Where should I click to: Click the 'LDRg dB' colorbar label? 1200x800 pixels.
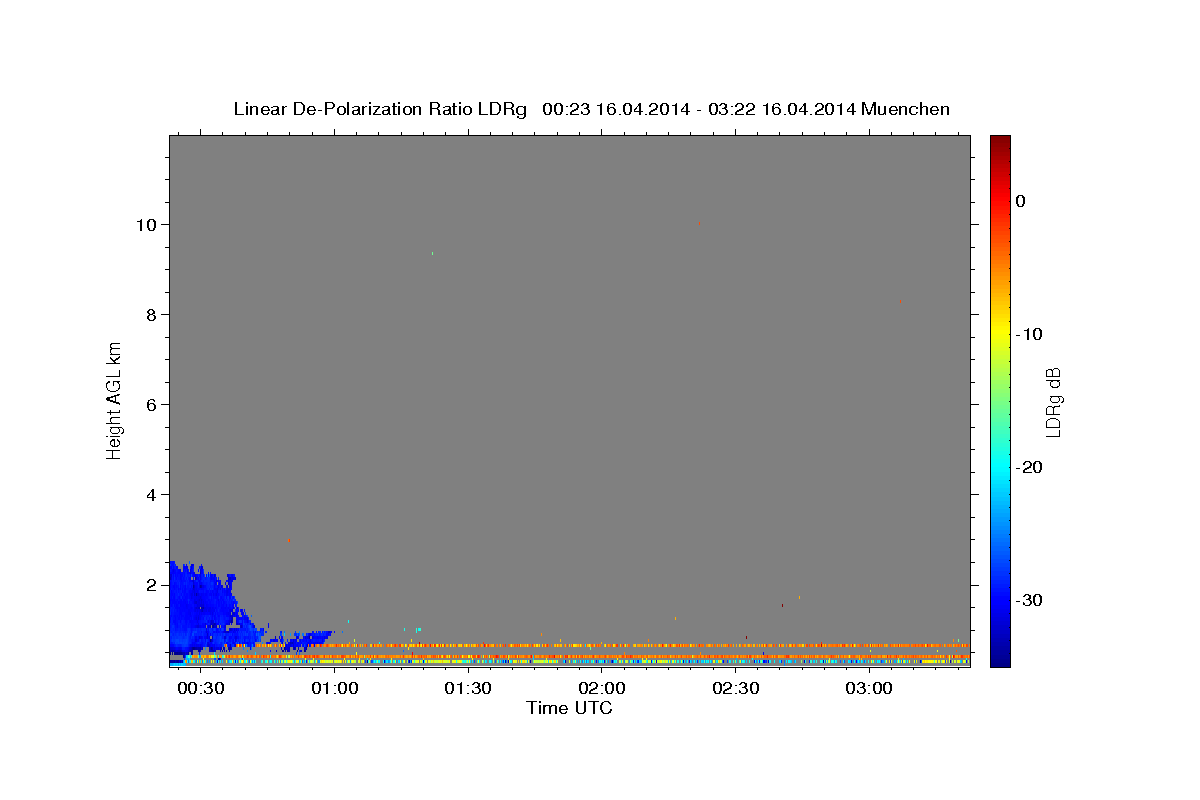click(x=1052, y=402)
